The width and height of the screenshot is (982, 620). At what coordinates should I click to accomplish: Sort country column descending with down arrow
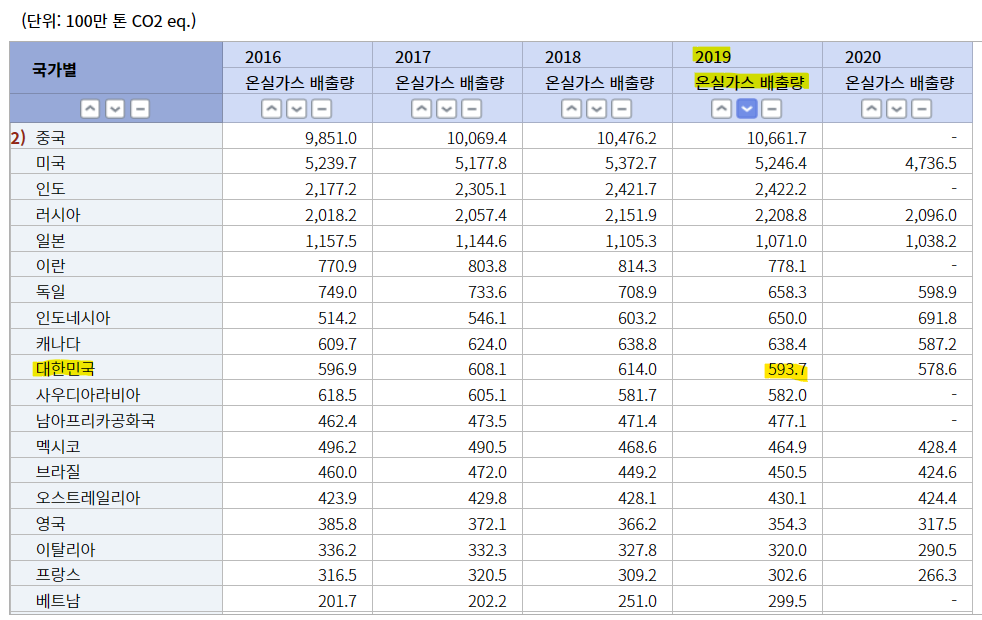click(x=115, y=109)
